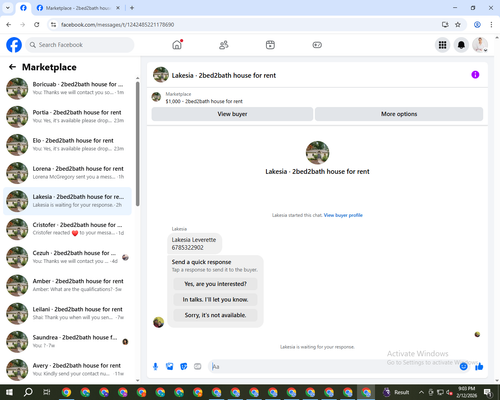
Task: Open conversation info purple icon
Action: pos(475,75)
